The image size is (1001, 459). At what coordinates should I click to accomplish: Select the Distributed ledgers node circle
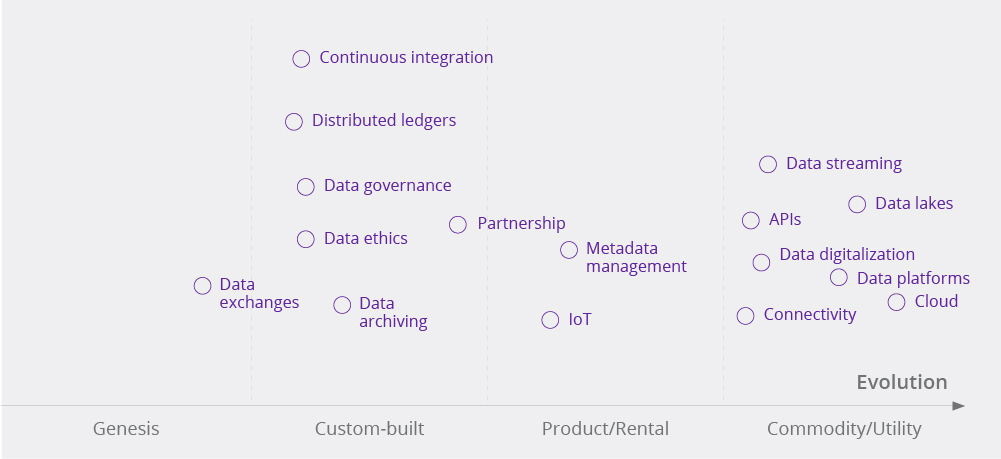pyautogui.click(x=293, y=122)
